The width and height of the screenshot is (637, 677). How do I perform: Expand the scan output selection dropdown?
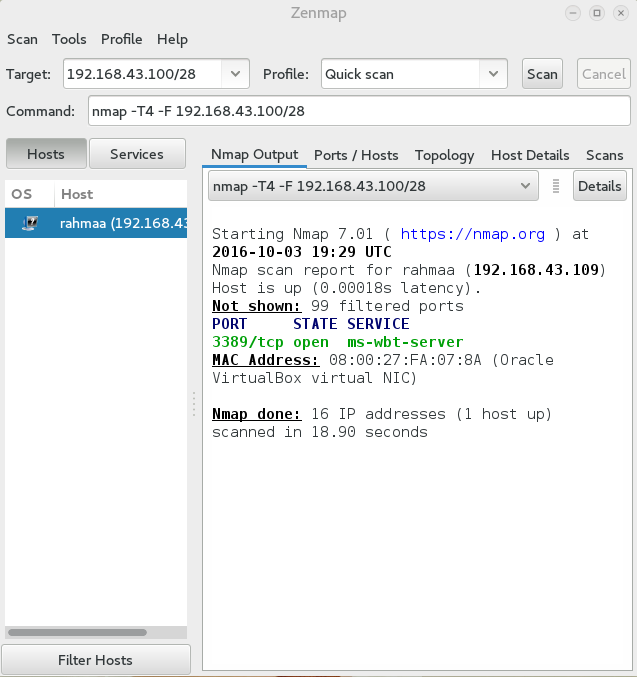coord(373,186)
